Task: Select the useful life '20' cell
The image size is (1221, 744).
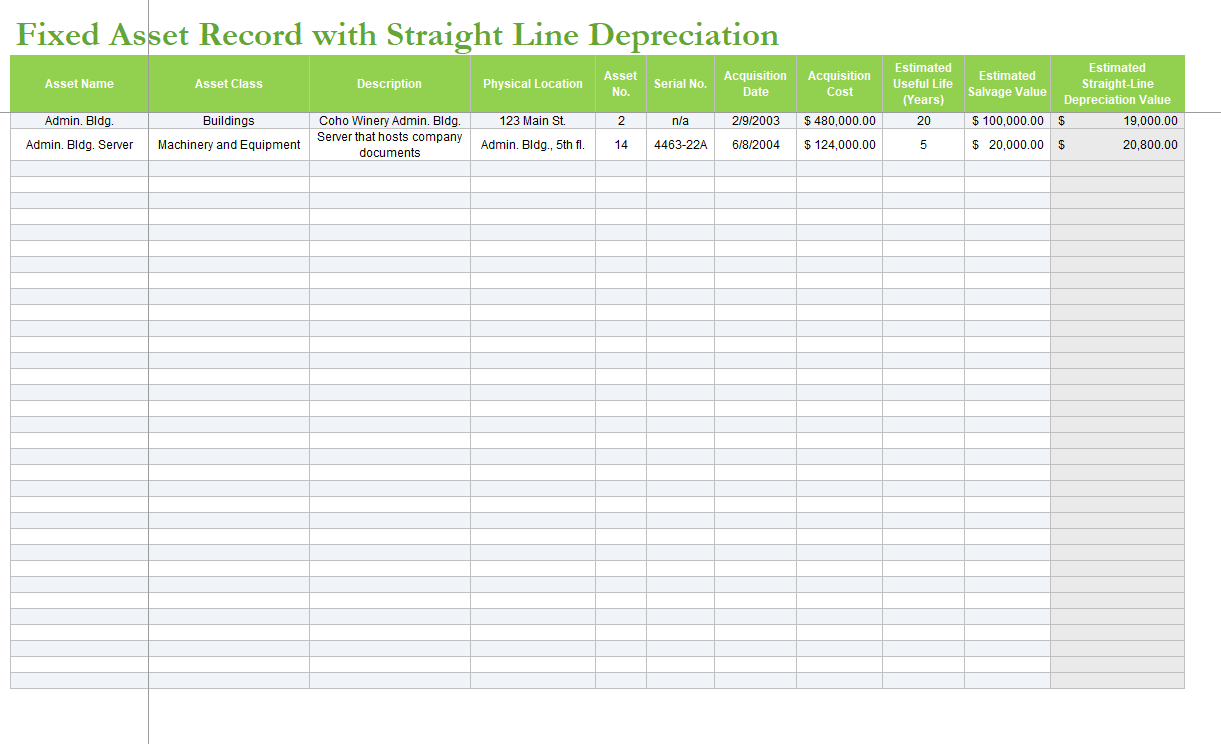Action: 923,121
